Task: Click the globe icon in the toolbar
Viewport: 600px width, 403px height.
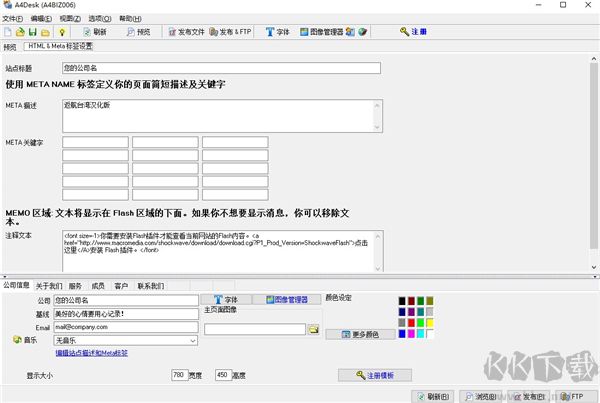Action: [x=362, y=32]
